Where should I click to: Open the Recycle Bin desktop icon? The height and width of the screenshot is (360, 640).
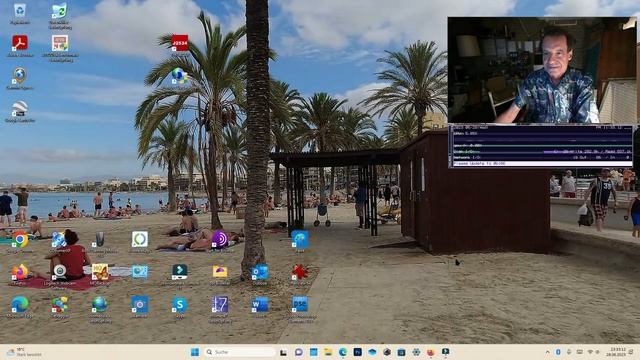20,11
